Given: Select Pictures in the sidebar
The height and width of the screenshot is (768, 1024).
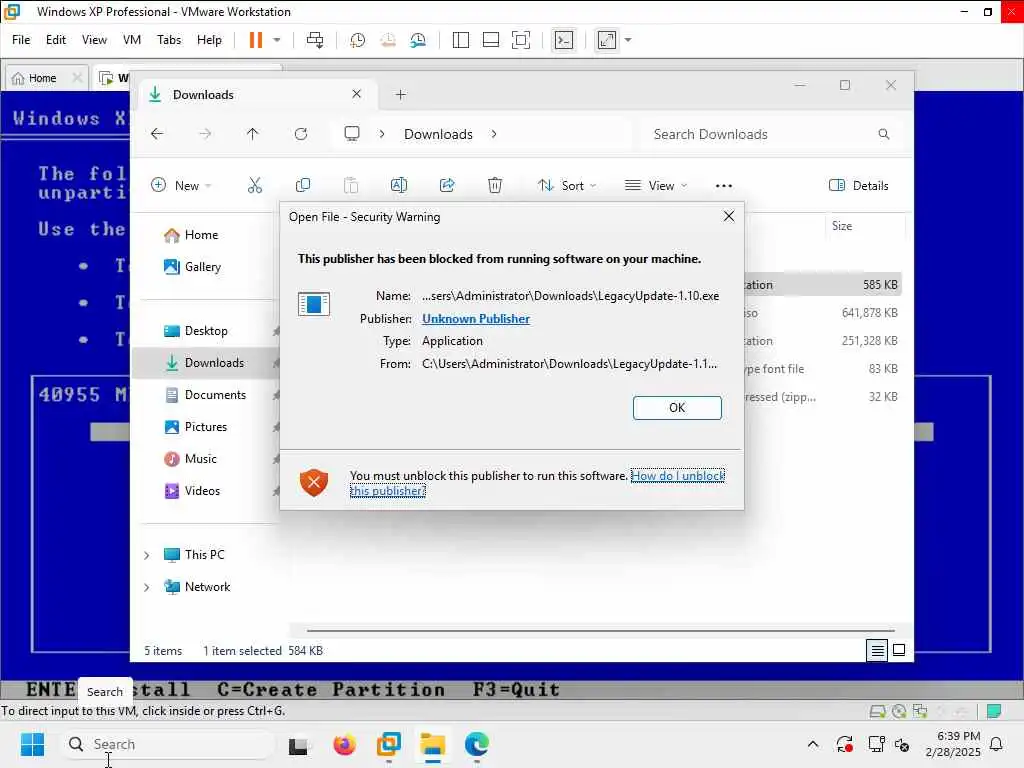Looking at the screenshot, I should tap(206, 426).
